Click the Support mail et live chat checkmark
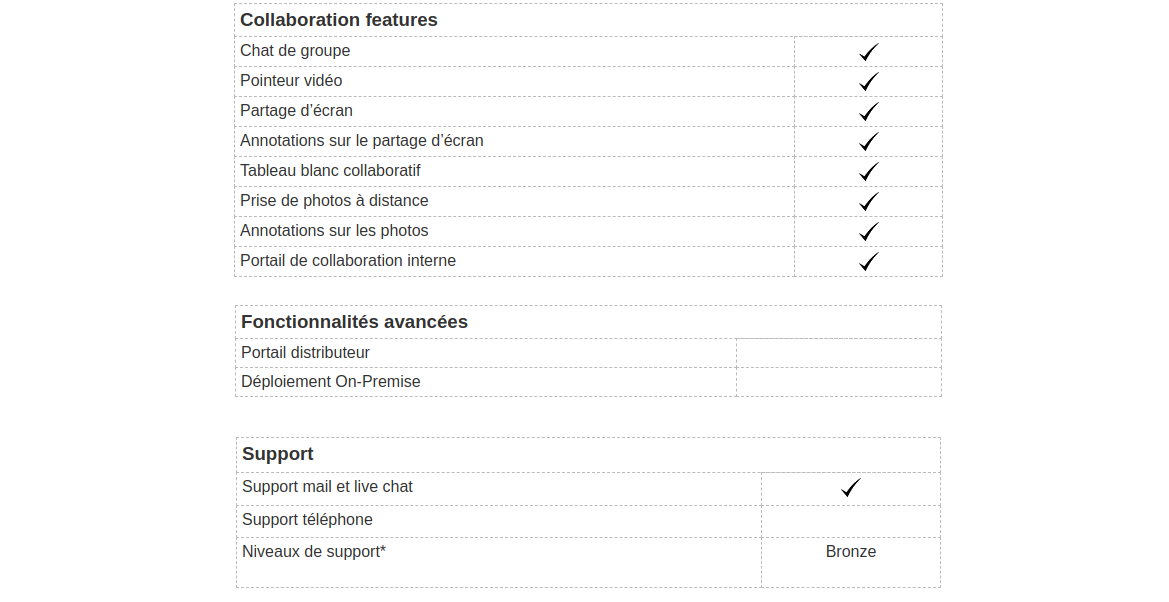 (x=851, y=488)
